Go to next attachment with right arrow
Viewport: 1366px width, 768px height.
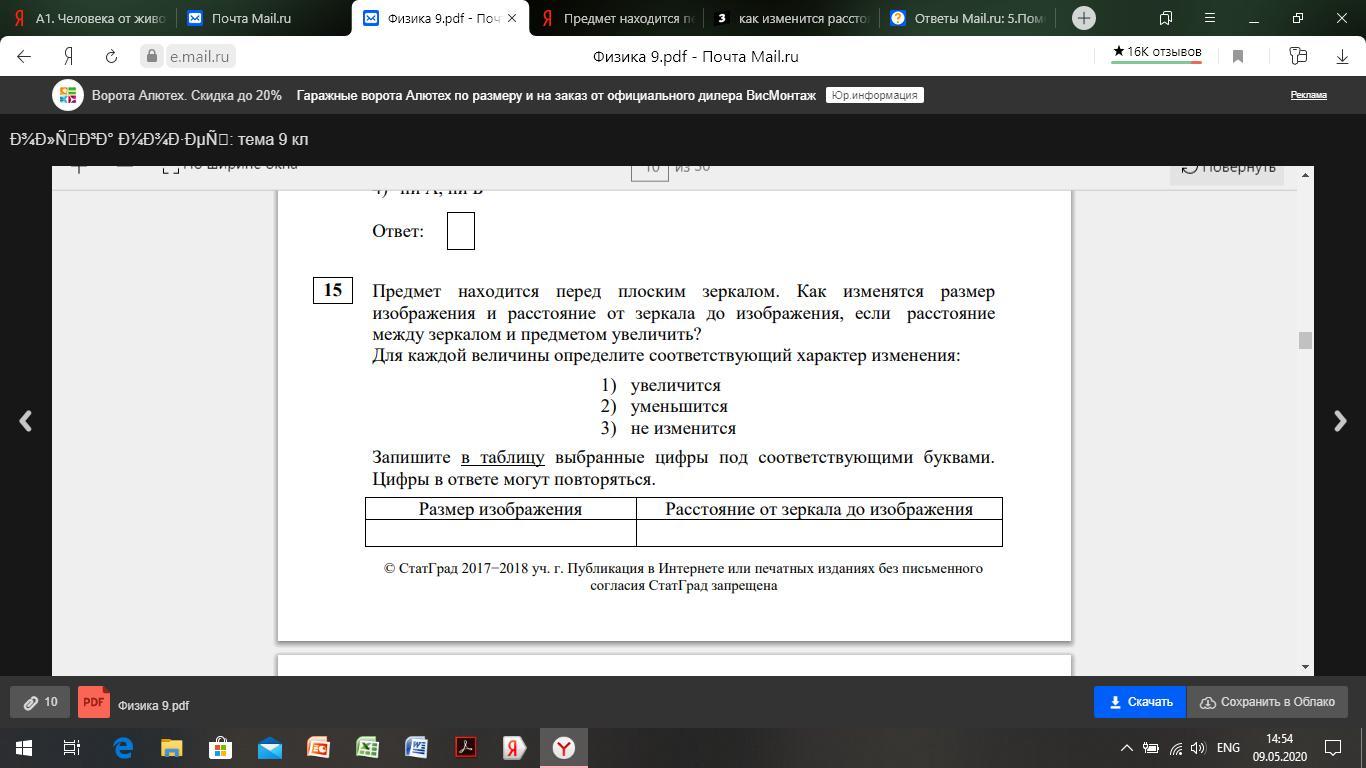(1340, 421)
